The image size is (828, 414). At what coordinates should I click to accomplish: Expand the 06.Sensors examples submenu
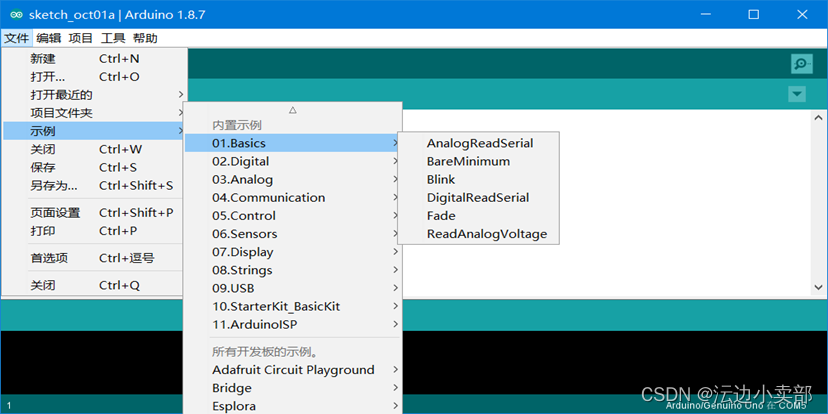[293, 233]
